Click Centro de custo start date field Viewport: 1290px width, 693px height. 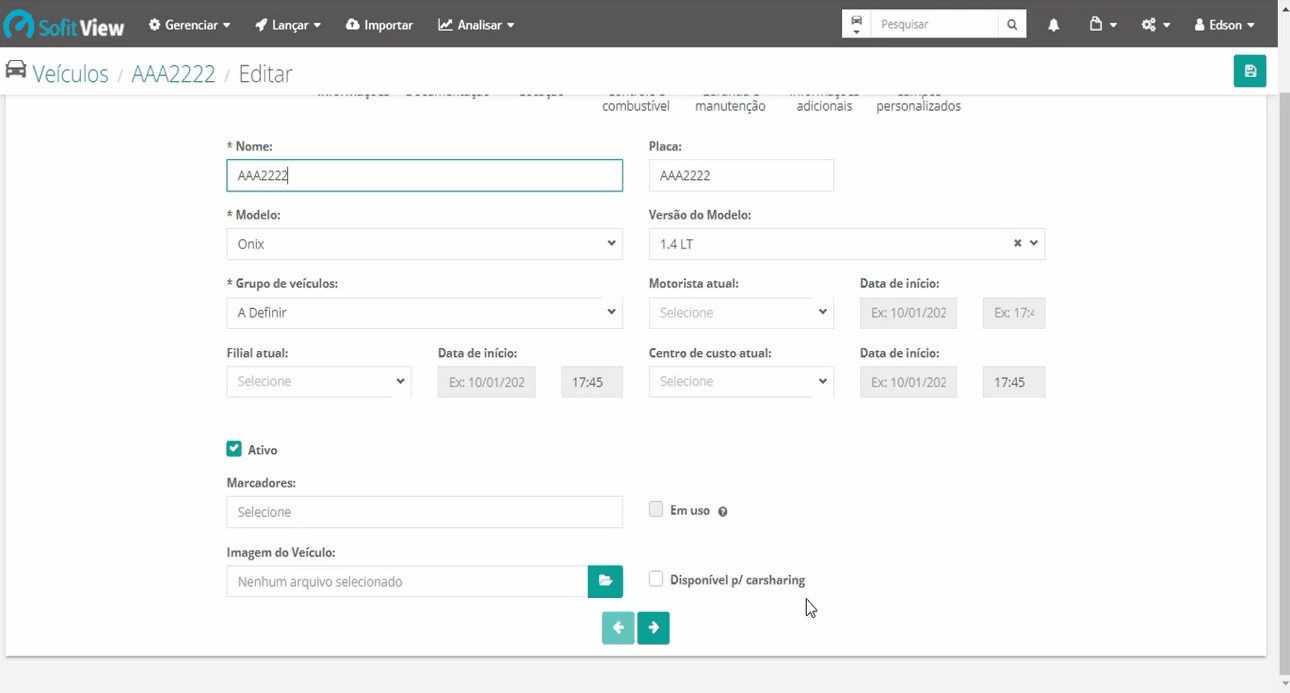(x=908, y=381)
